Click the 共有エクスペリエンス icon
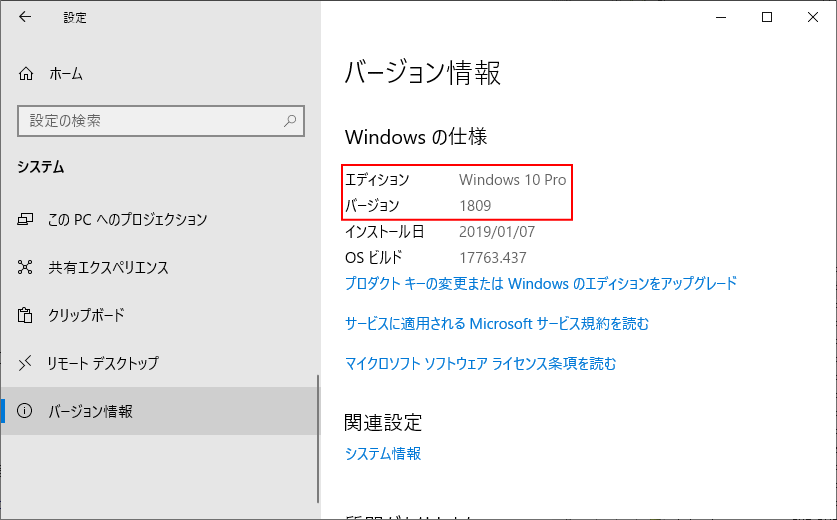The image size is (837, 520). pyautogui.click(x=25, y=267)
